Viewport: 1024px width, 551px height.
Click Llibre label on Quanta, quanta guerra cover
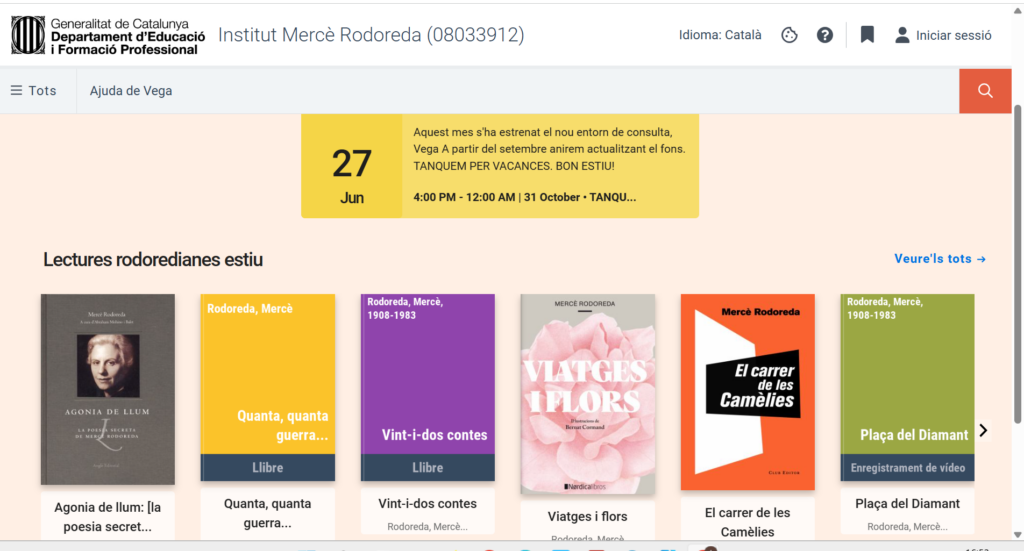(268, 467)
